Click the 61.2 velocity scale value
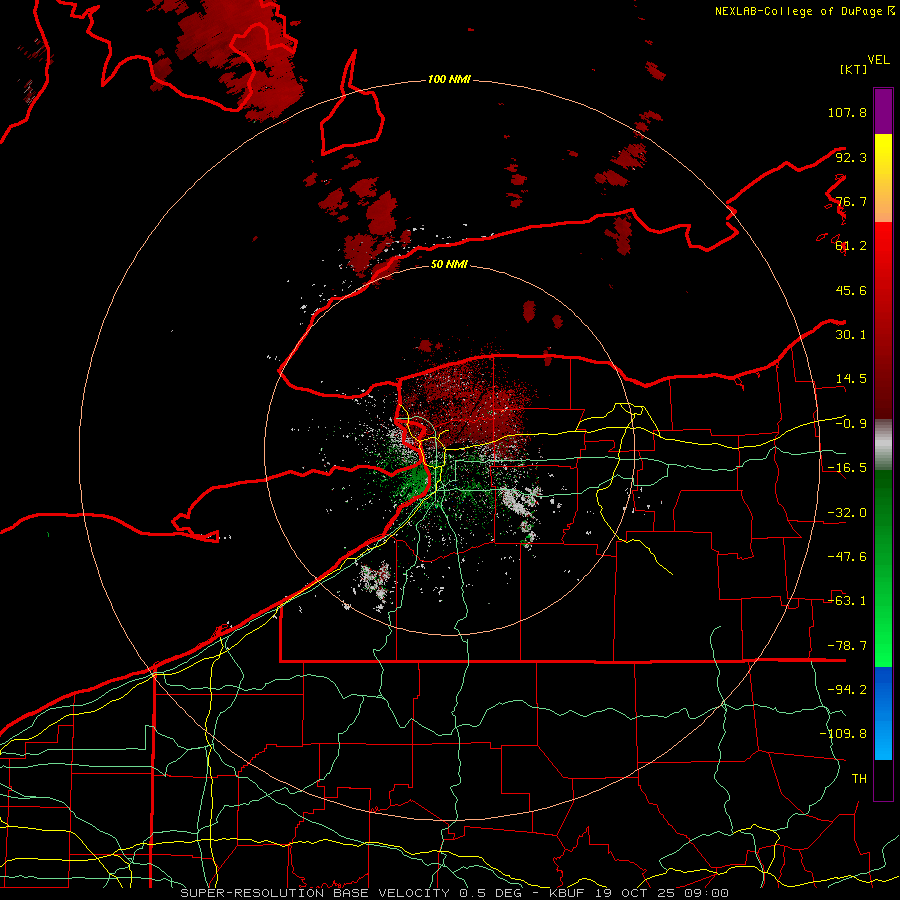This screenshot has width=900, height=900. pos(851,246)
